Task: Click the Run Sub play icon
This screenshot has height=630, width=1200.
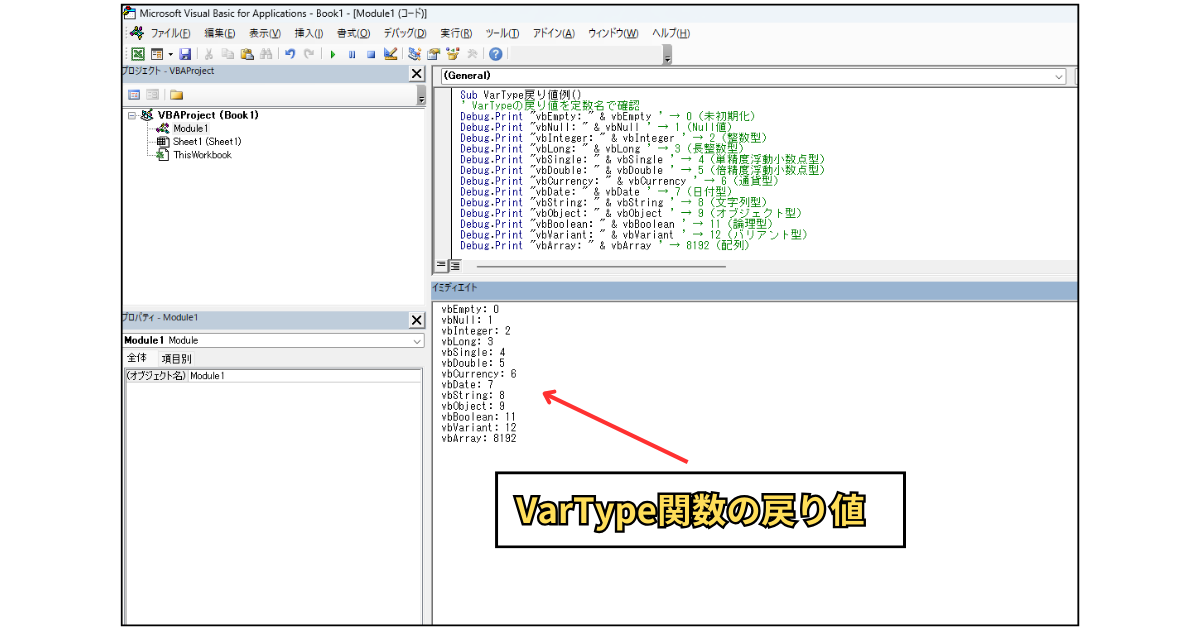Action: (x=333, y=54)
